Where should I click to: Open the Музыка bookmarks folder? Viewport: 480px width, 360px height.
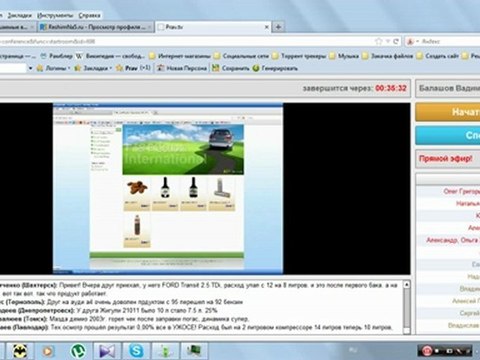344,56
